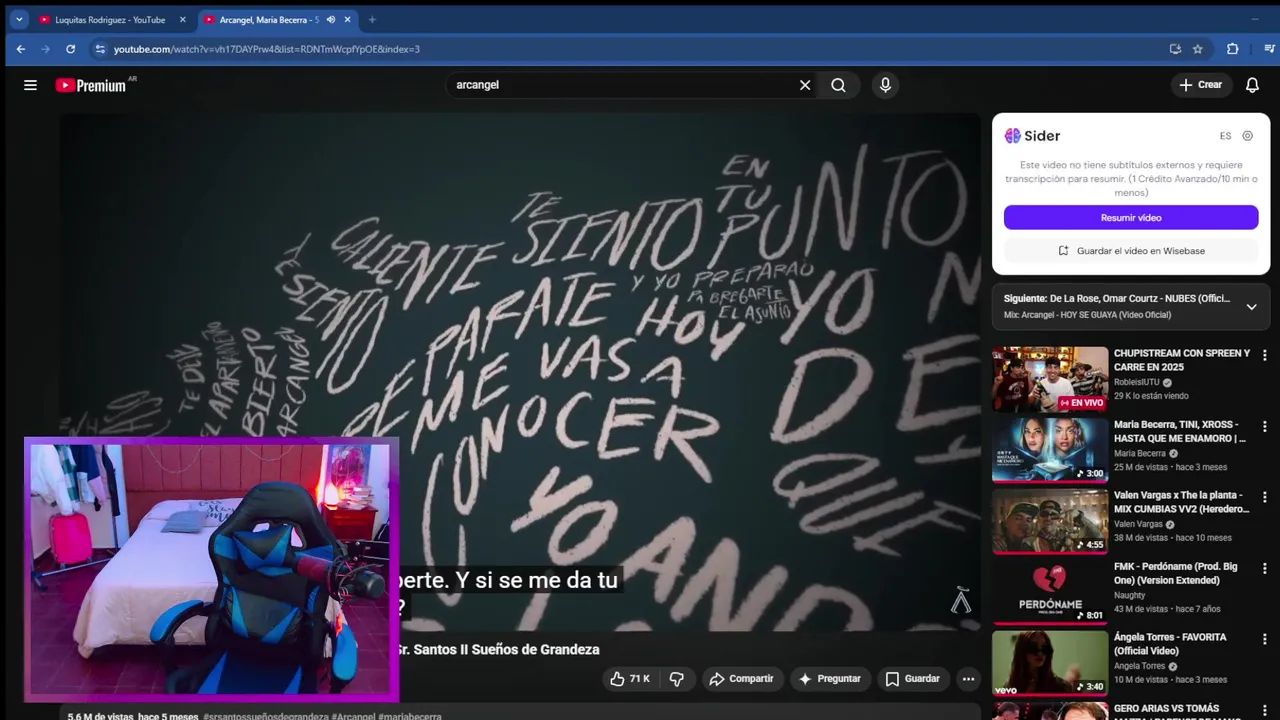
Task: Open MIX CUMBIAS VV2 video thumbnail
Action: tap(1050, 521)
